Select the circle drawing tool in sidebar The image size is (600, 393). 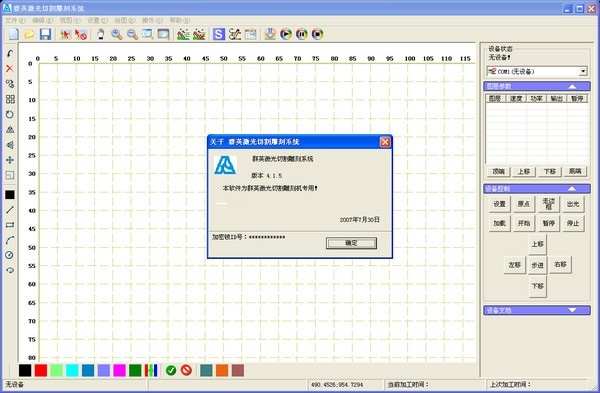(10, 255)
